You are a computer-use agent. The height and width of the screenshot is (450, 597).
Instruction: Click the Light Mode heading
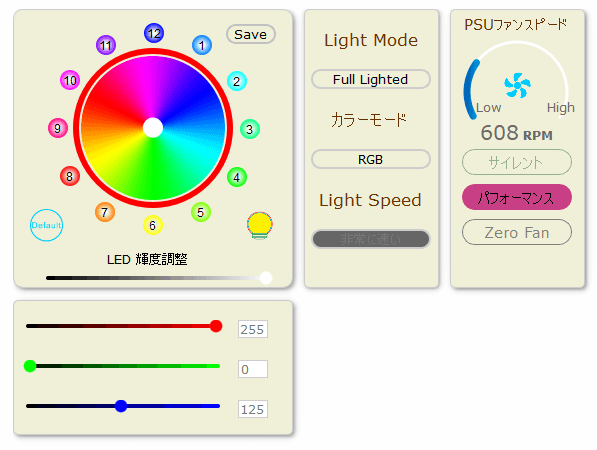coord(371,40)
